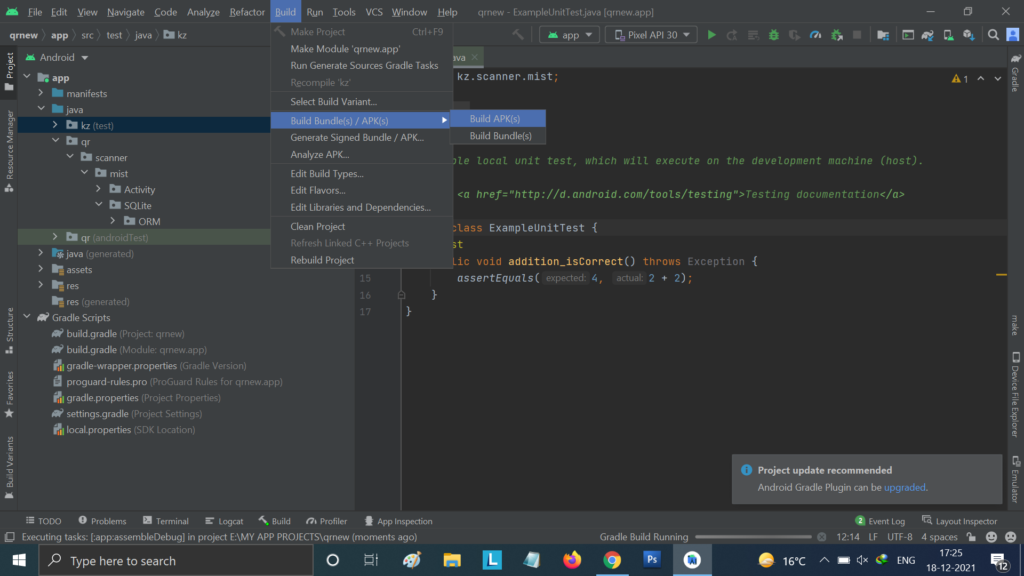Click the Stop square icon in toolbar
This screenshot has height=576, width=1024.
pos(857,35)
